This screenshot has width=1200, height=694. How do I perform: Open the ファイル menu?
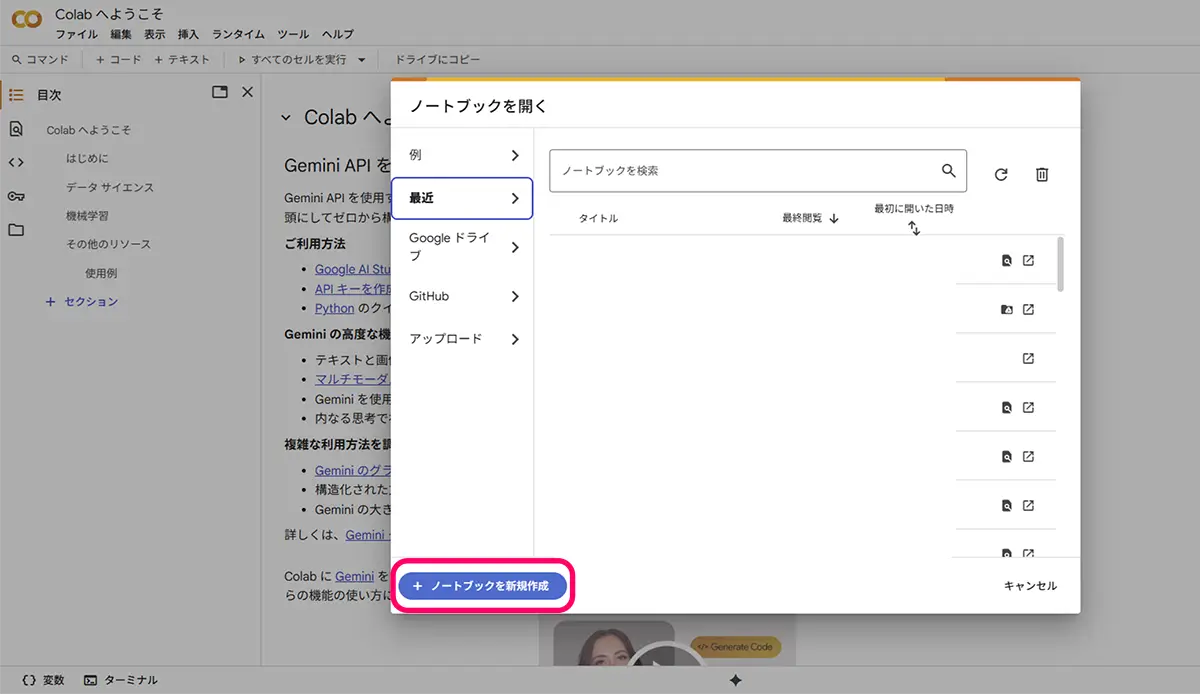[77, 34]
